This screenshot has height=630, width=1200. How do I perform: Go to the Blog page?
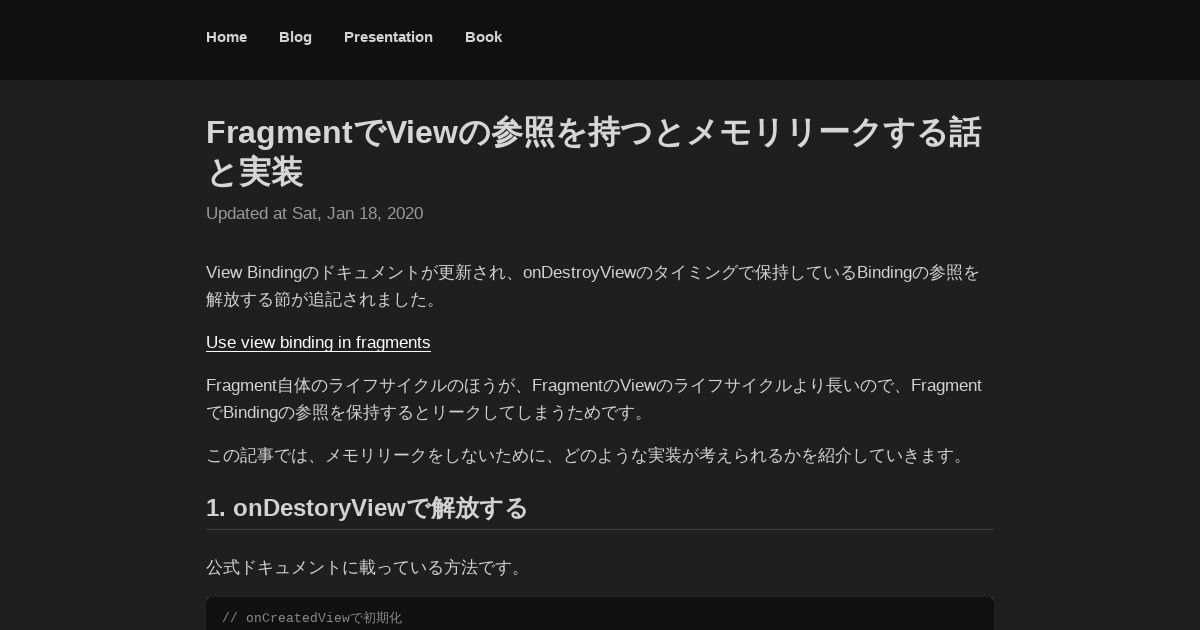[295, 37]
